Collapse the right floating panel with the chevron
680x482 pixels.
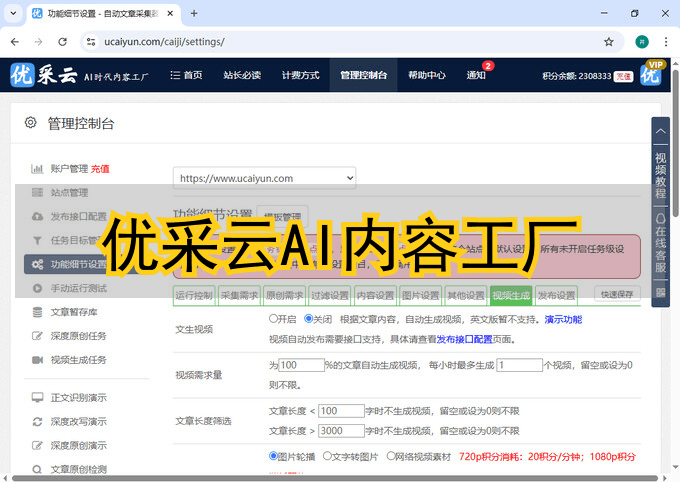tap(660, 131)
